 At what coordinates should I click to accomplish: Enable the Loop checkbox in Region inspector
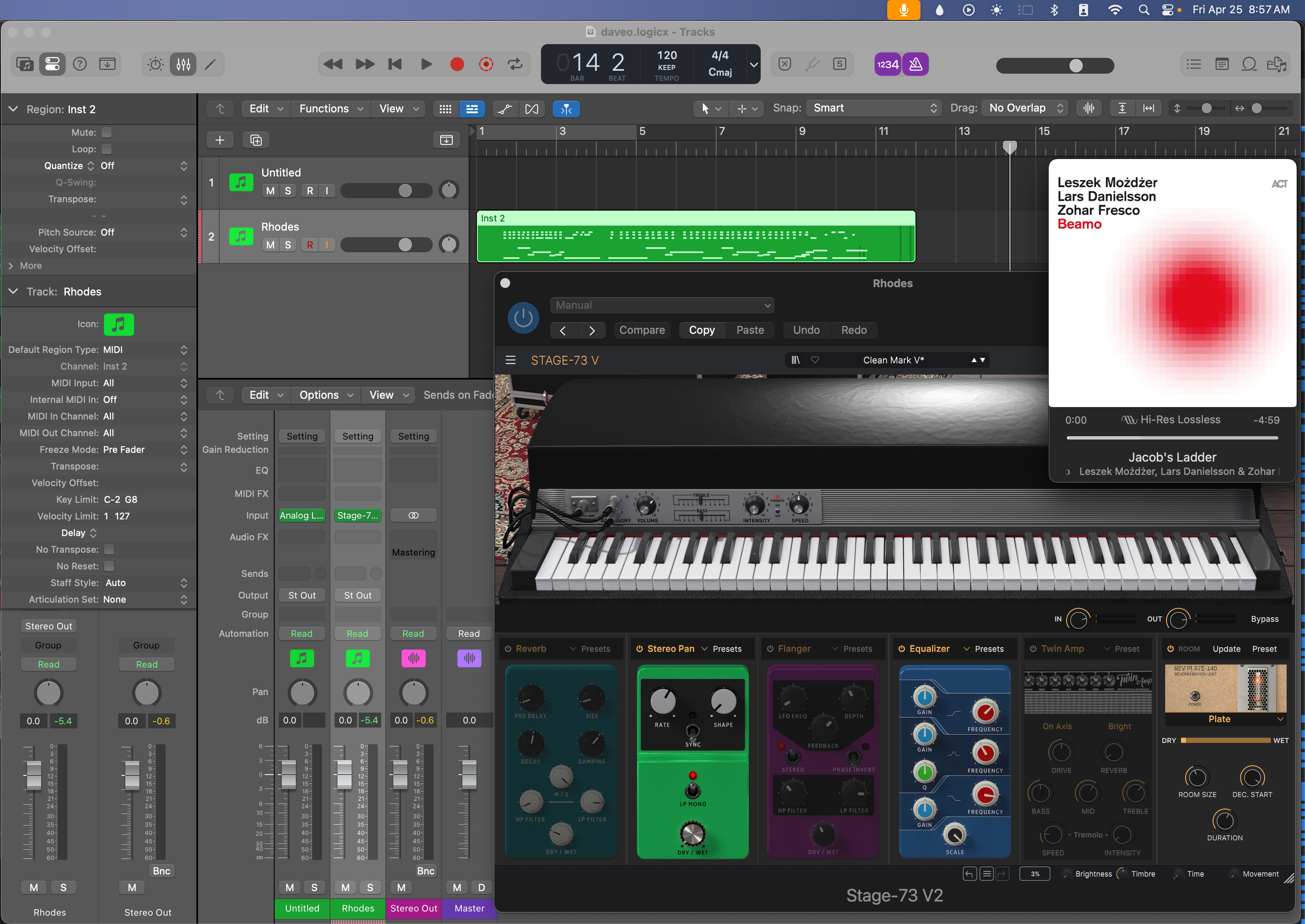(x=107, y=149)
